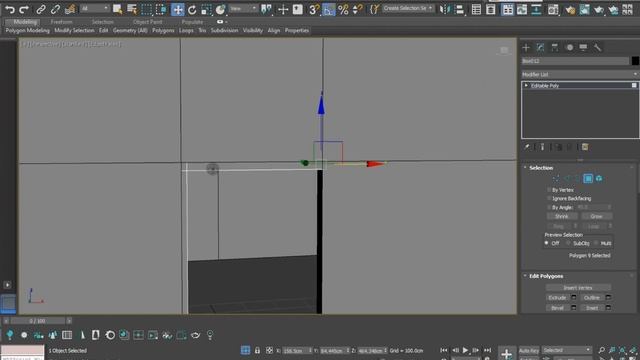Switch to the Populate ribbon tab

pos(192,22)
